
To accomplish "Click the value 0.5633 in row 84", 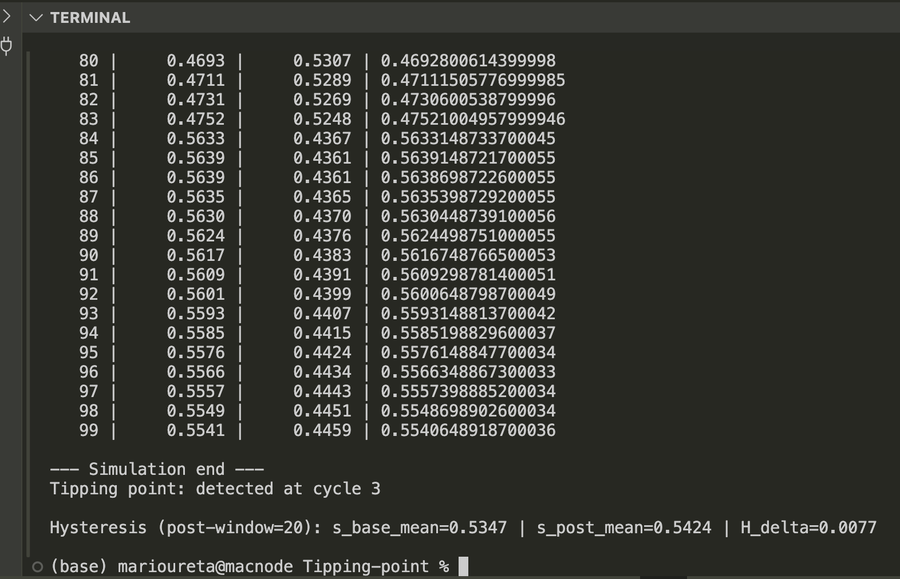I will tap(198, 138).
